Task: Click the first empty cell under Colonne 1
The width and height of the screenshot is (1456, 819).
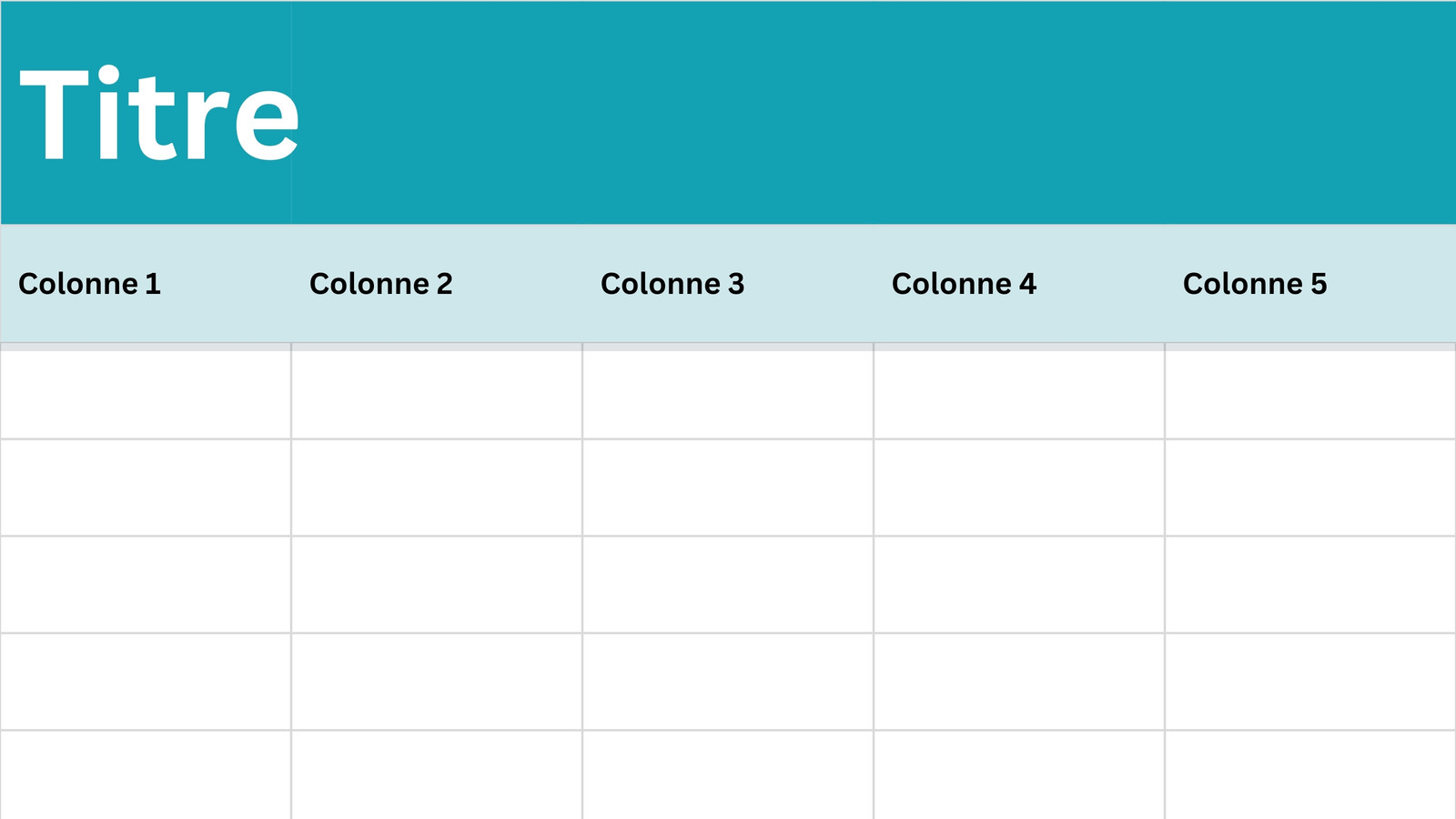Action: click(x=146, y=391)
